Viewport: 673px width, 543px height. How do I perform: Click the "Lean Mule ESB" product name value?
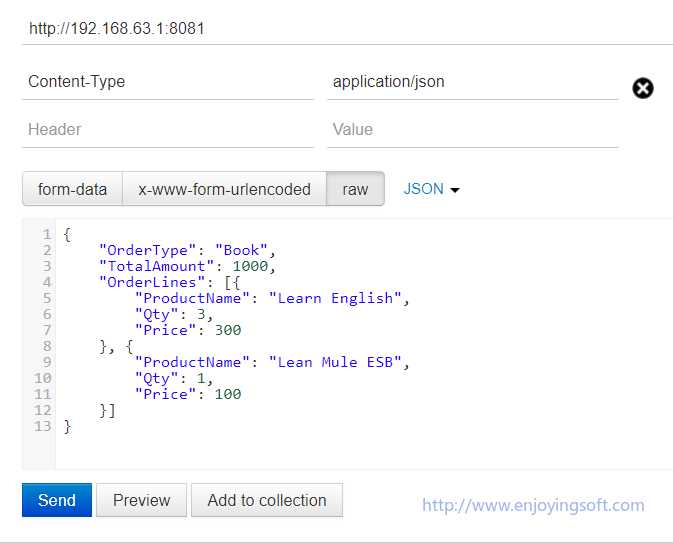click(x=335, y=362)
